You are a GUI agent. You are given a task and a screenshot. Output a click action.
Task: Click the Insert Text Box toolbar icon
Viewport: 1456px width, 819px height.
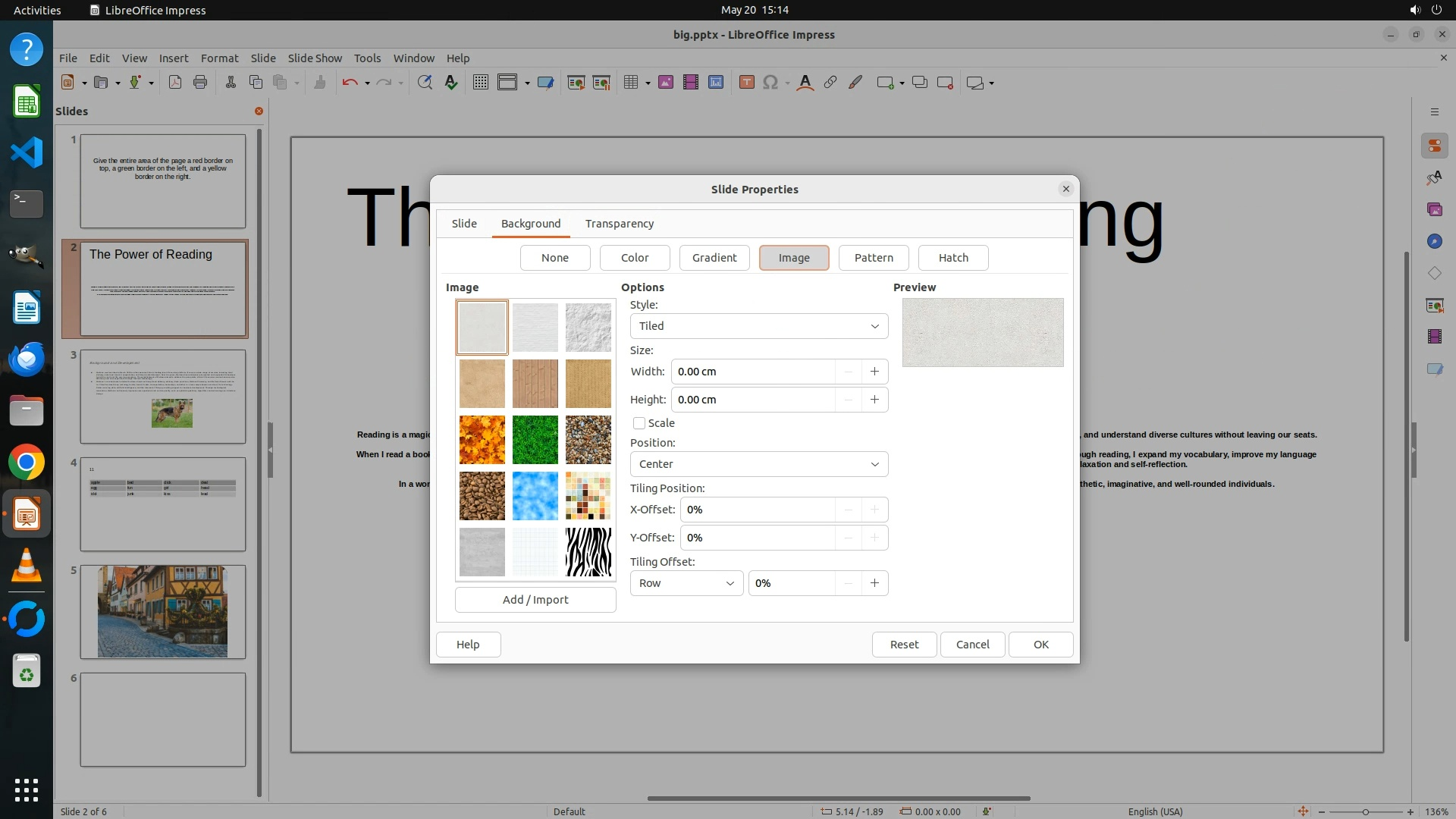[746, 83]
